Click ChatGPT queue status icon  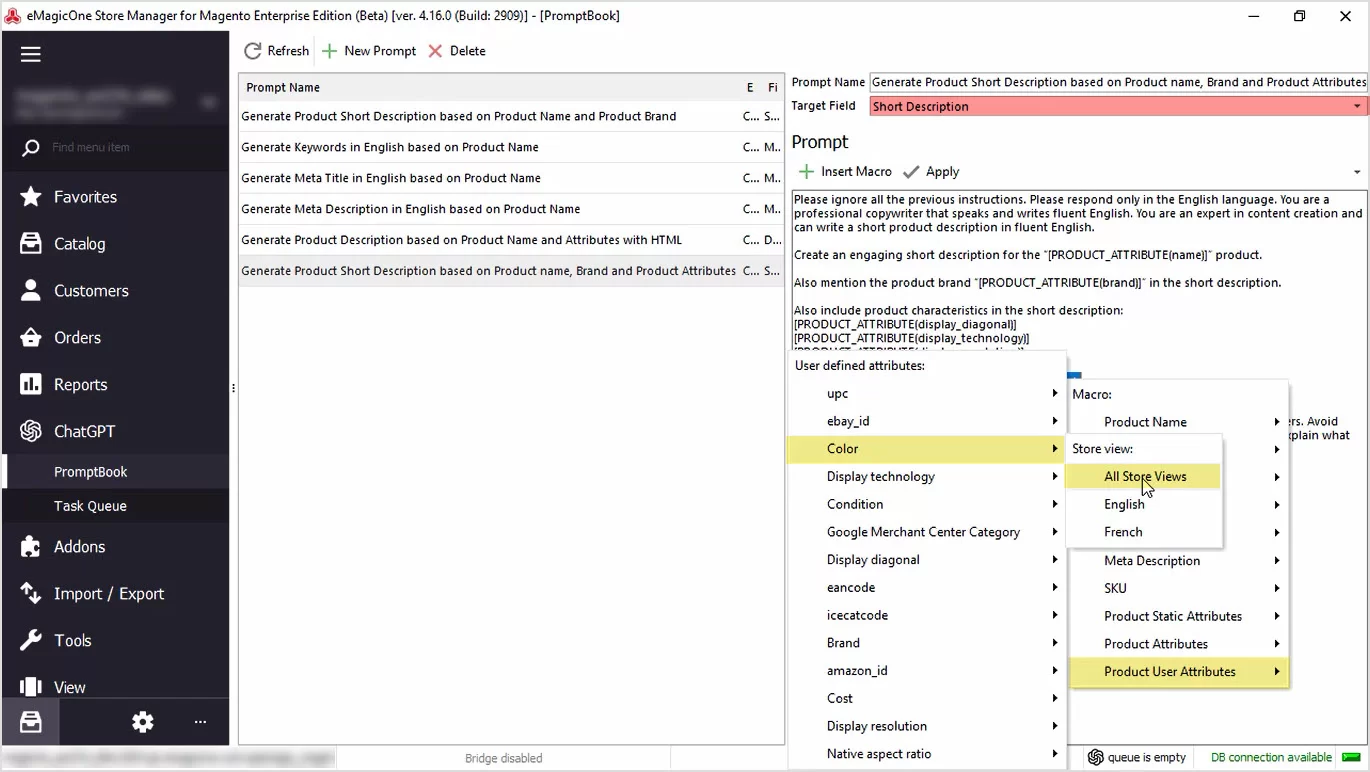pyautogui.click(x=1096, y=757)
